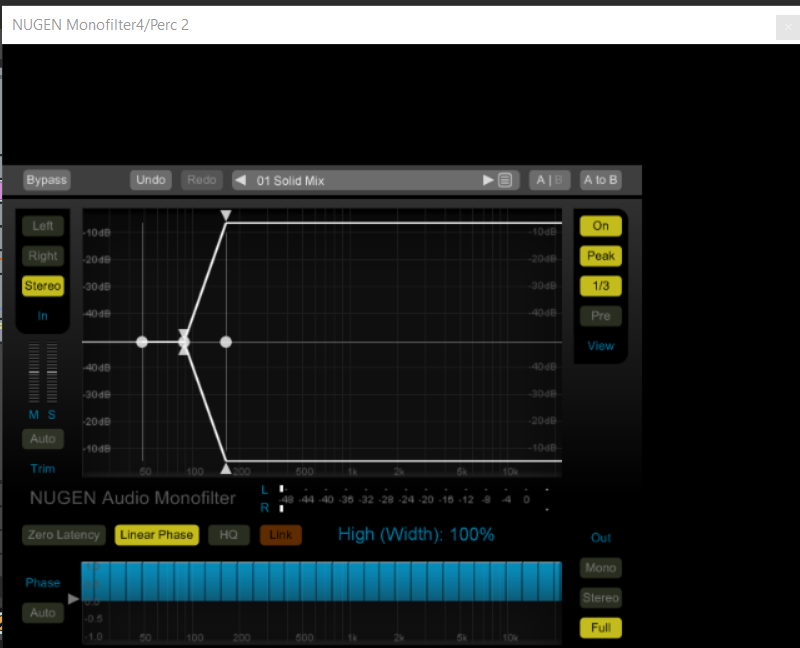Screen dimensions: 800x648
Task: Enable Phase Auto button
Action: (x=43, y=613)
